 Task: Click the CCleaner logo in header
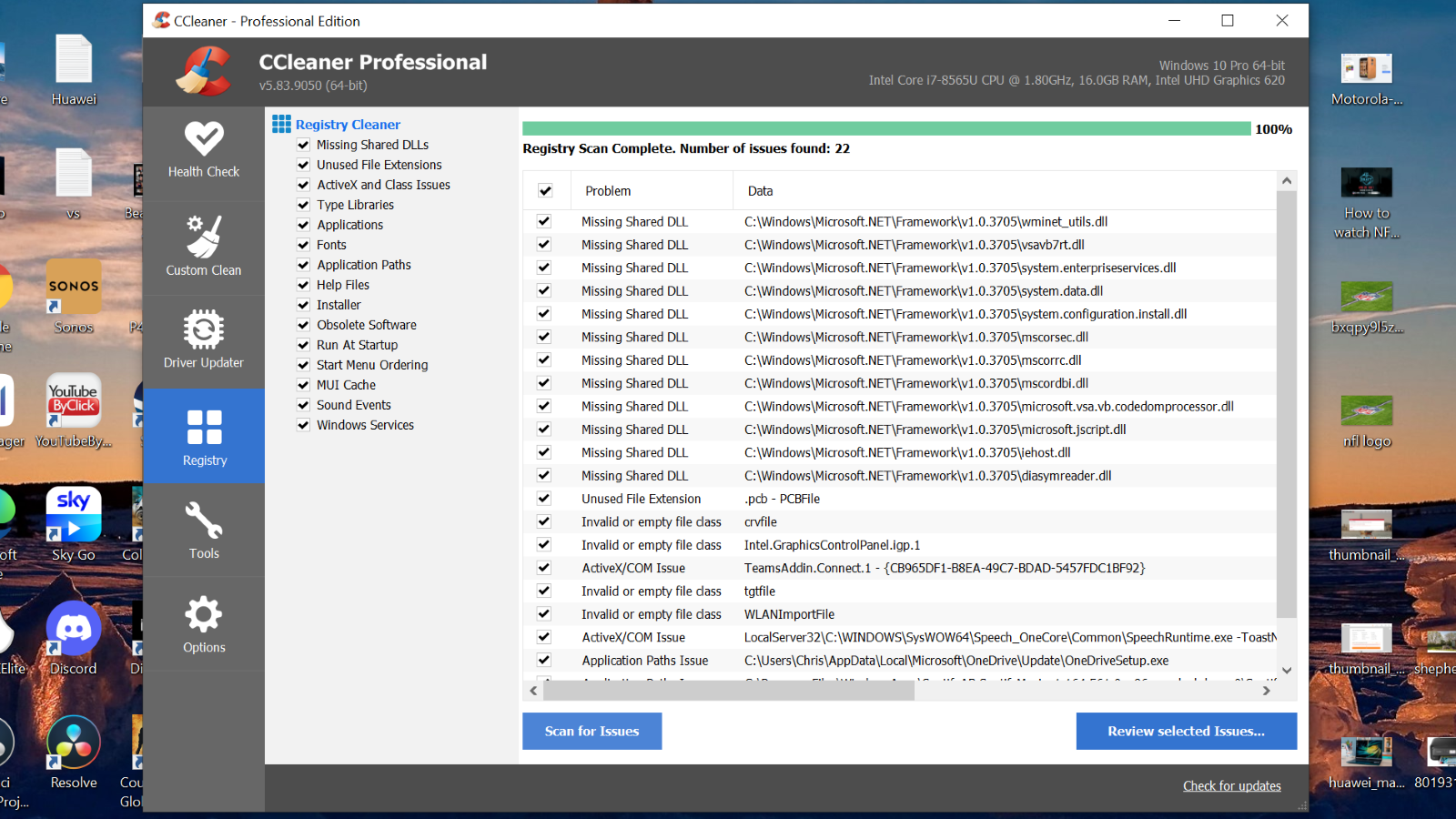(204, 71)
